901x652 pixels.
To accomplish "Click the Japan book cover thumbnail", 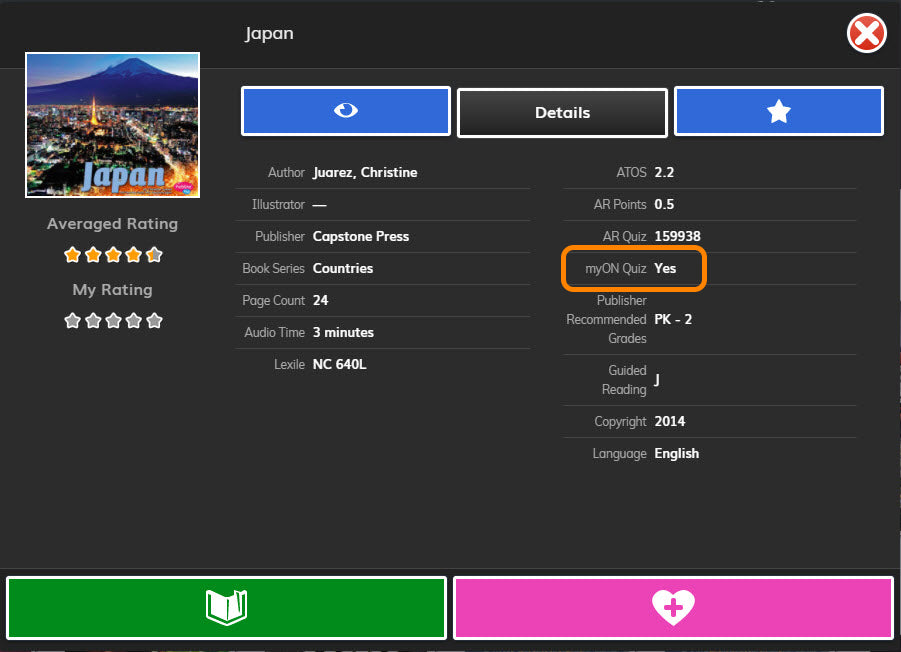I will point(112,125).
